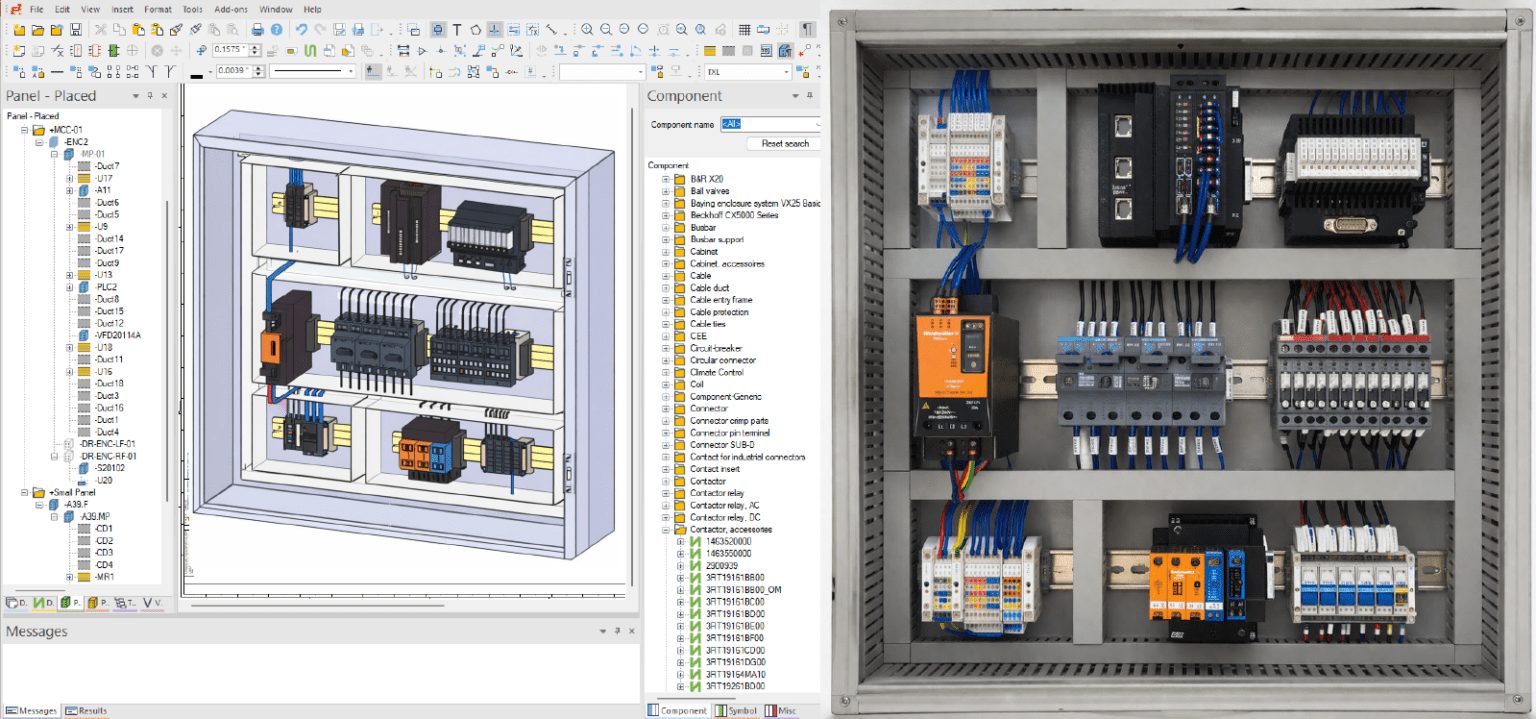Viewport: 1536px width, 719px height.
Task: Collapse the Contactor, accessories folder
Action: (666, 529)
